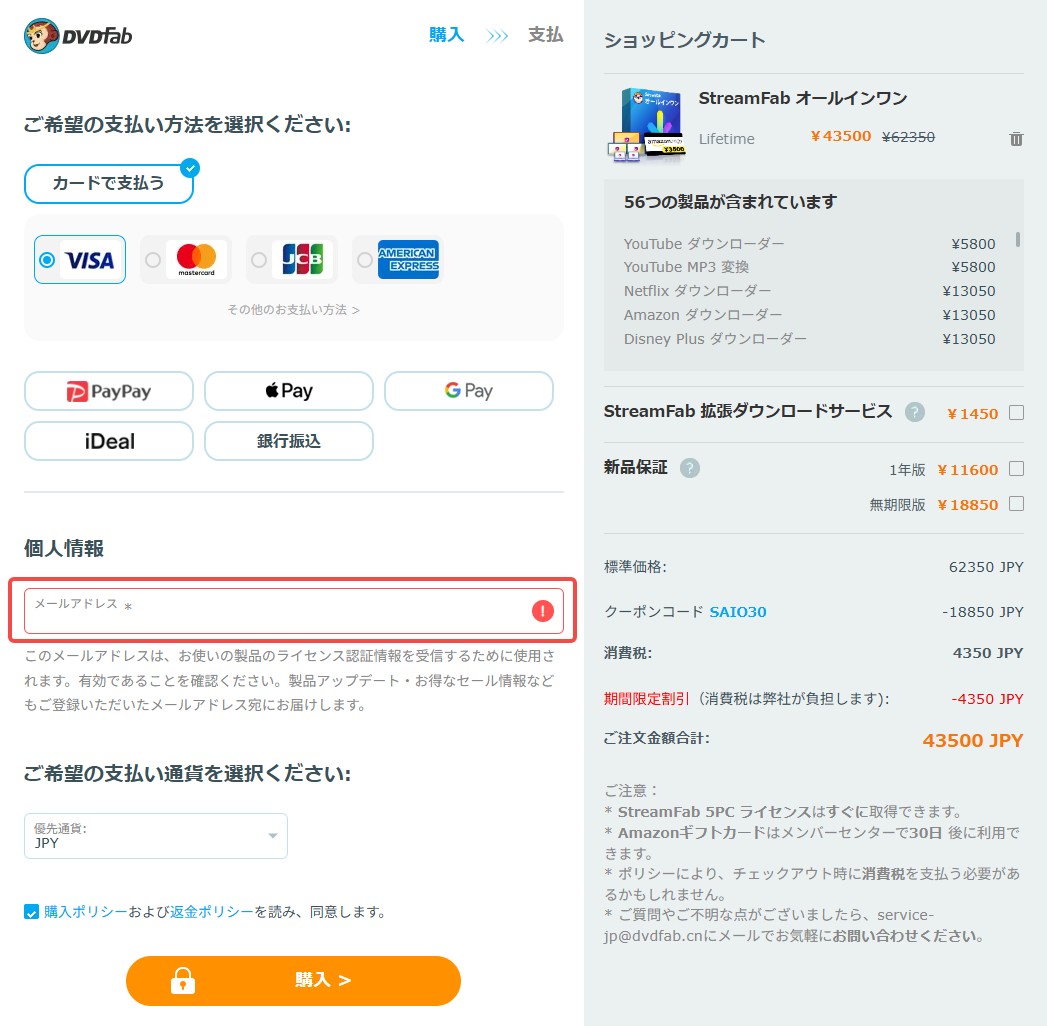The height and width of the screenshot is (1026, 1047).
Task: Click the American Express logo
Action: tap(408, 259)
